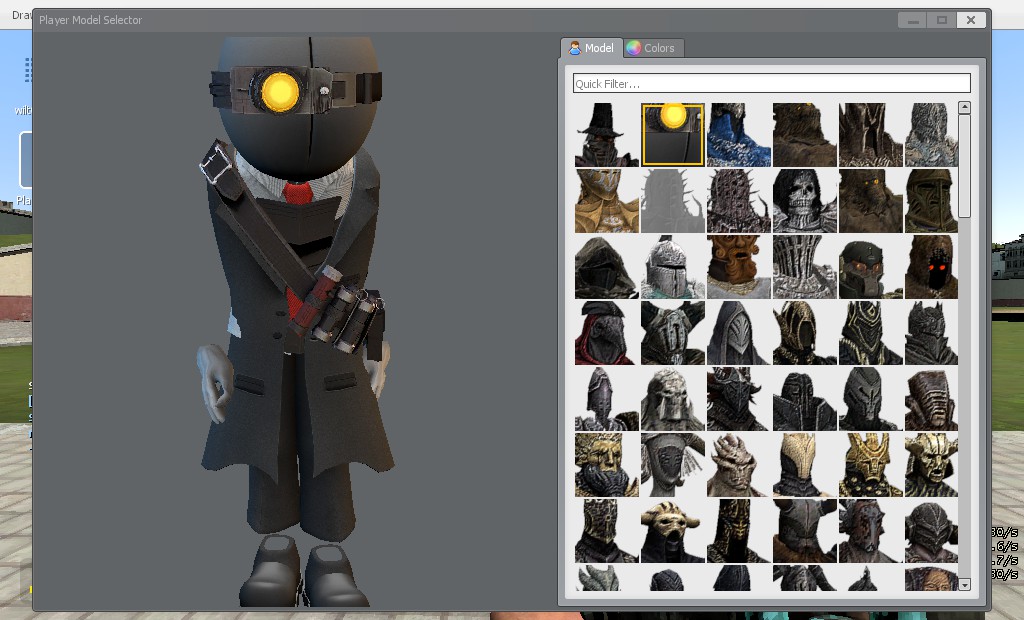
Task: Choose the tree-bark textured model
Action: 871,135
